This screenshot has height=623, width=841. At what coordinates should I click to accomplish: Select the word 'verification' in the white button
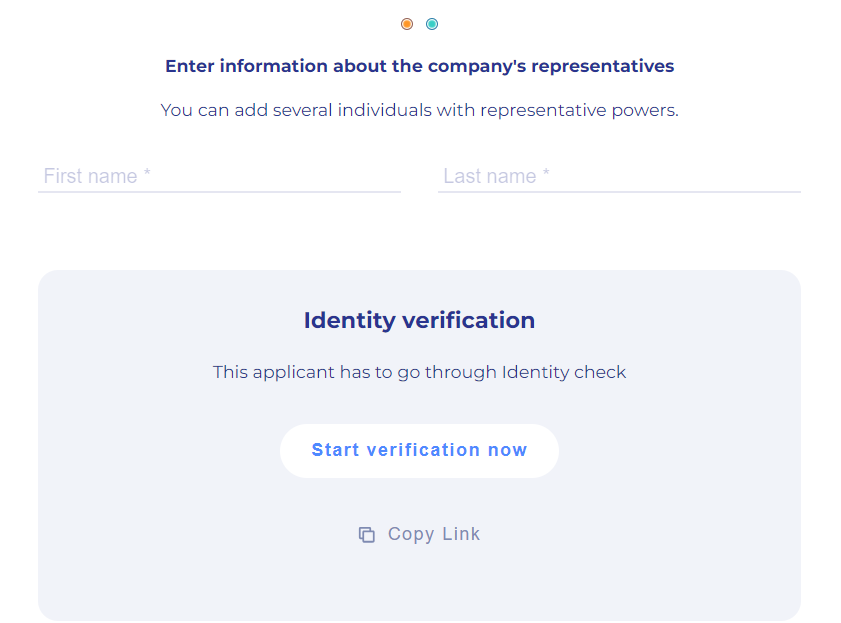pyautogui.click(x=424, y=450)
